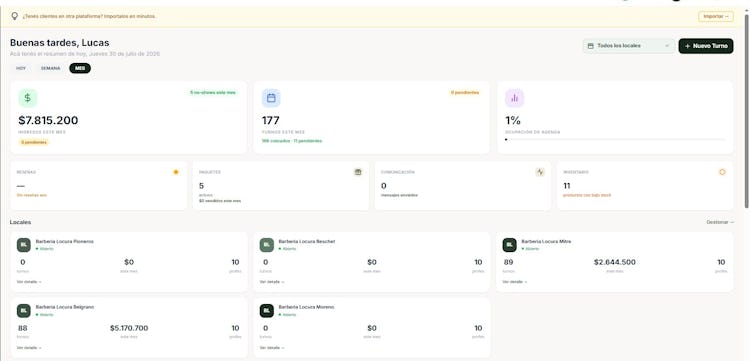Screen dimensions: 750x361
Task: Click the blue calendar icon on the 177 card
Action: [x=271, y=98]
